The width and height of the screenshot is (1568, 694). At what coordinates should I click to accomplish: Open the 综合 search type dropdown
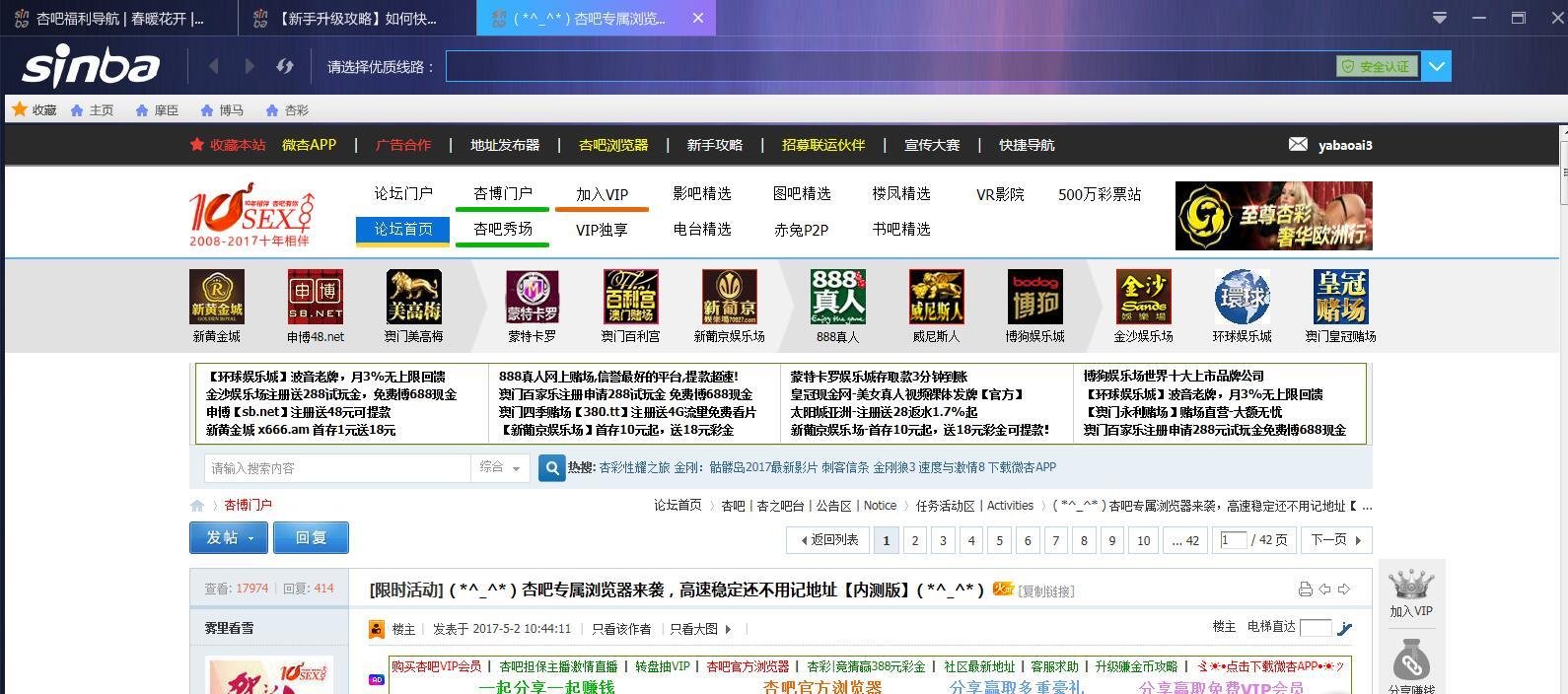point(500,468)
